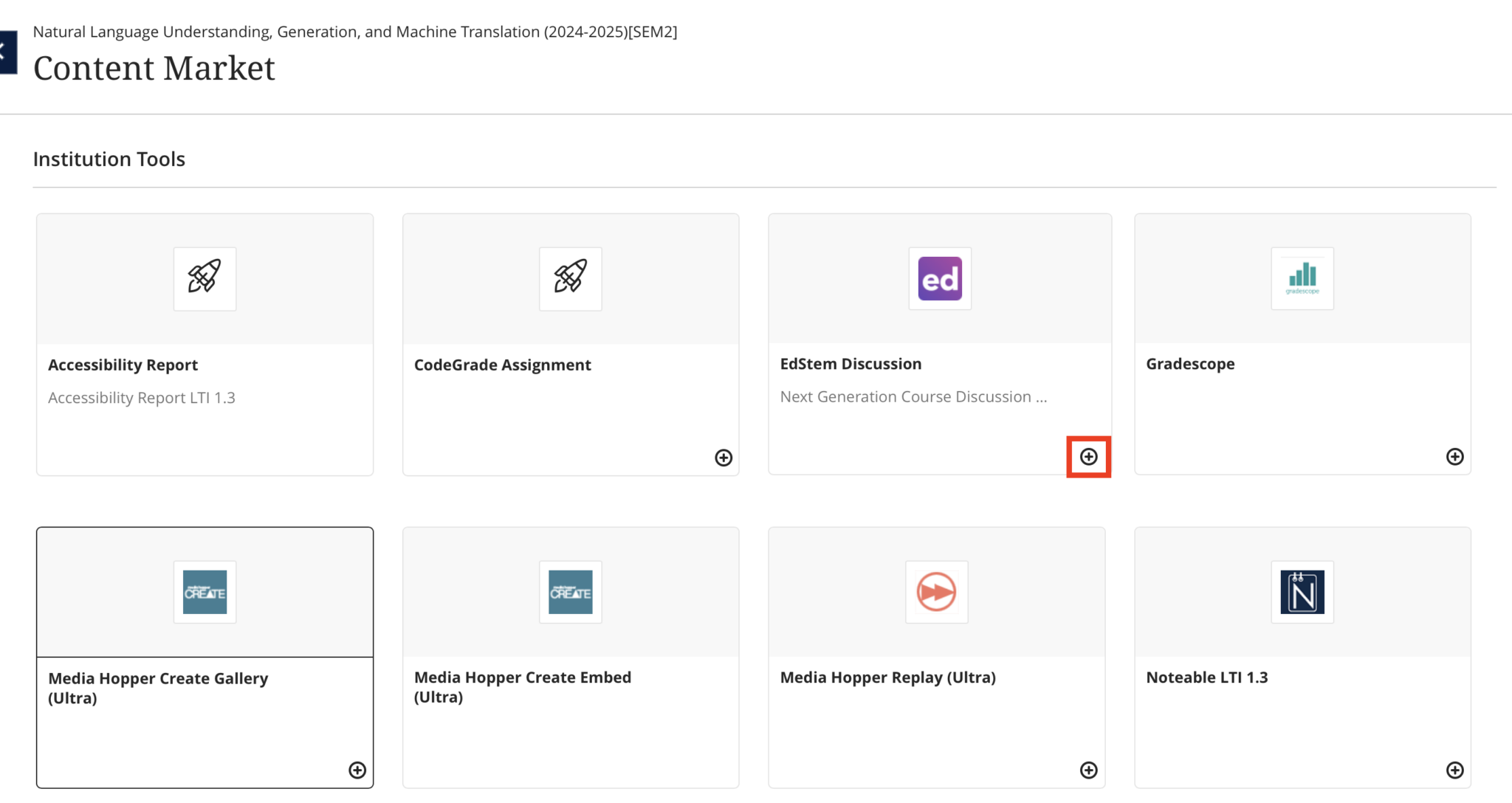The image size is (1512, 803).
Task: Add Media Hopper Create Gallery plus icon
Action: pyautogui.click(x=357, y=771)
